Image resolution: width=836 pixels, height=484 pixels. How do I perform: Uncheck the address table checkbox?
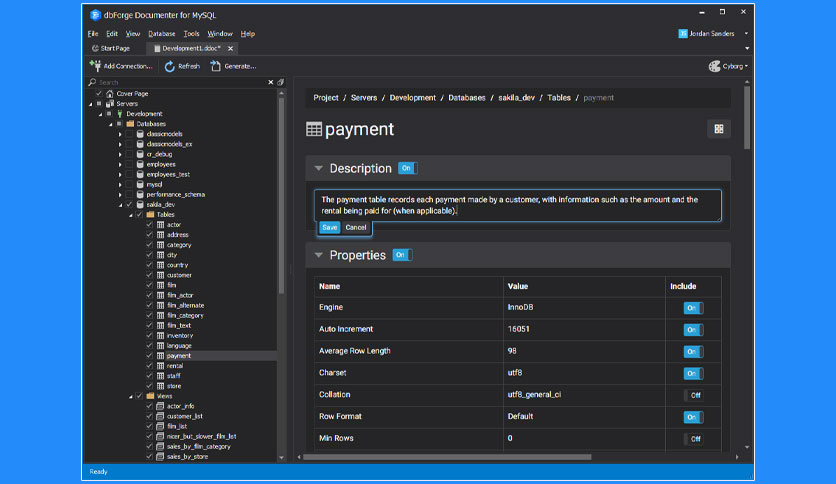pyautogui.click(x=149, y=235)
